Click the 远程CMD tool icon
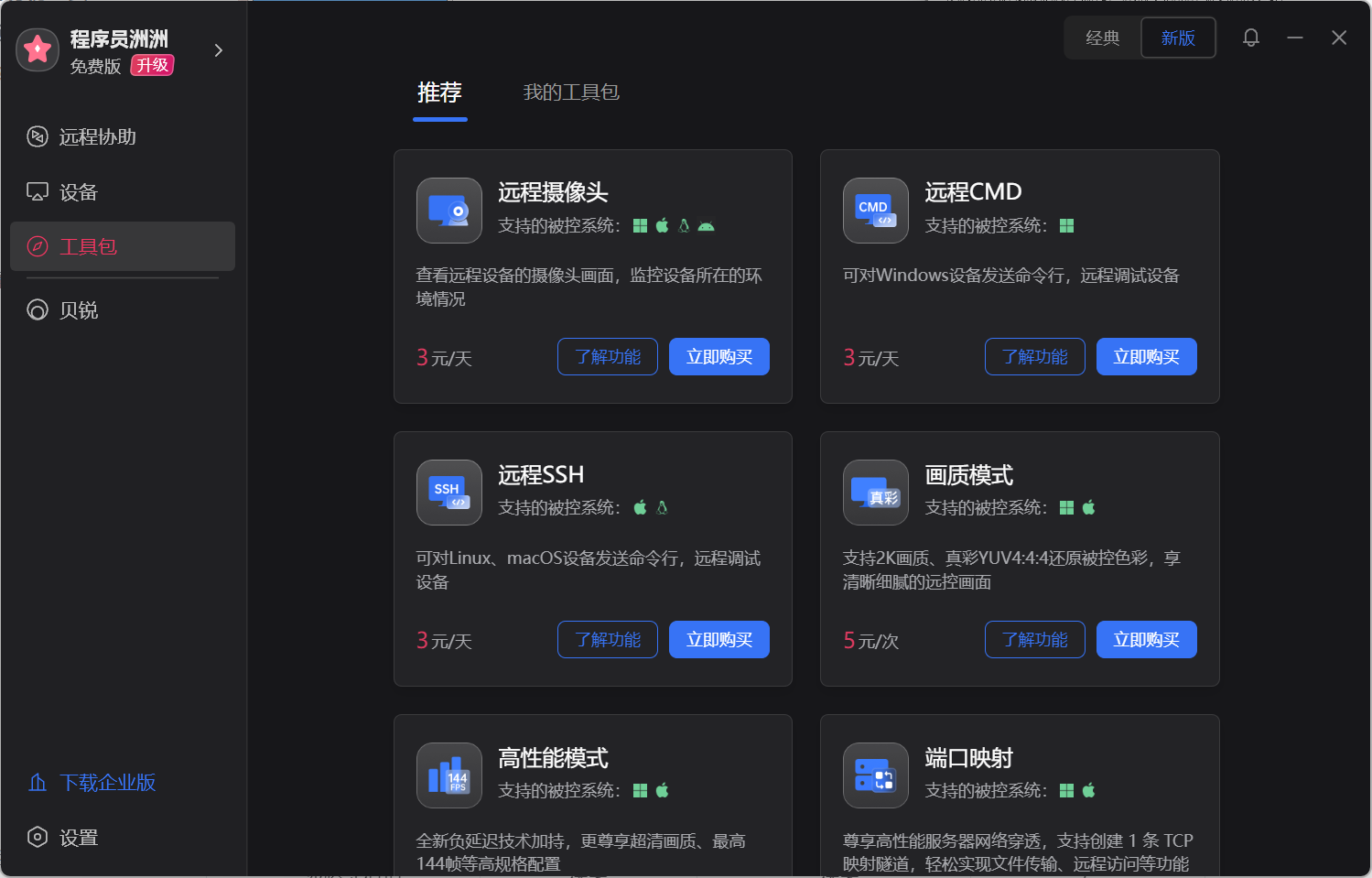1372x878 pixels. (876, 211)
